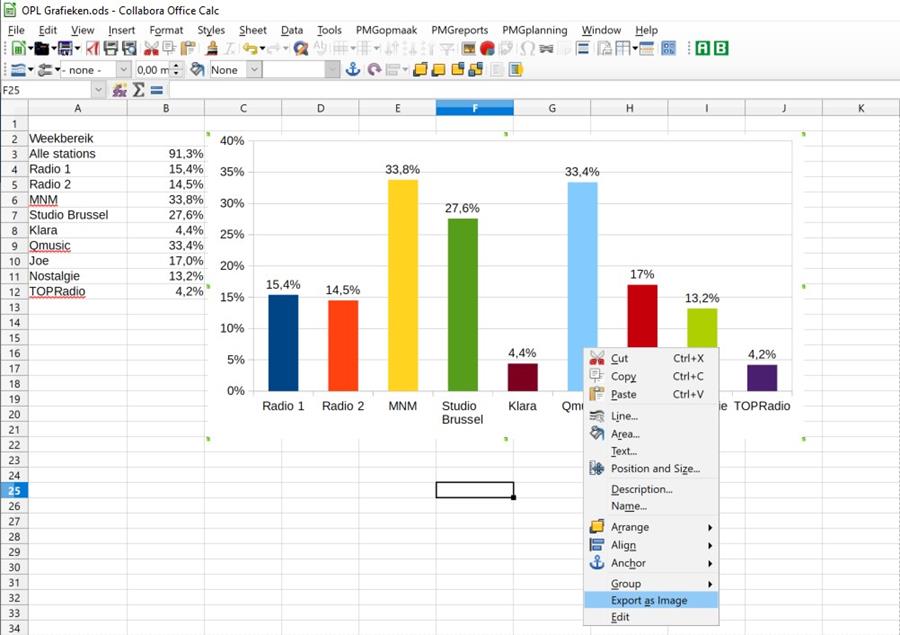Viewport: 900px width, 635px height.
Task: Select the Clone Formatting paintbrush
Action: [x=212, y=48]
